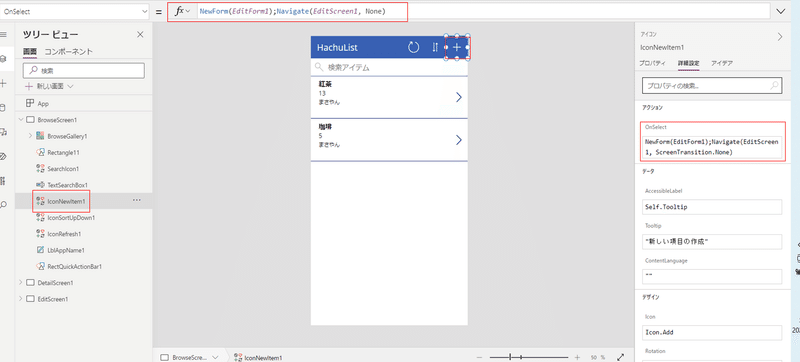This screenshot has height=362, width=800.
Task: Select RectQuickActionBar1 in the tree
Action: click(x=74, y=267)
